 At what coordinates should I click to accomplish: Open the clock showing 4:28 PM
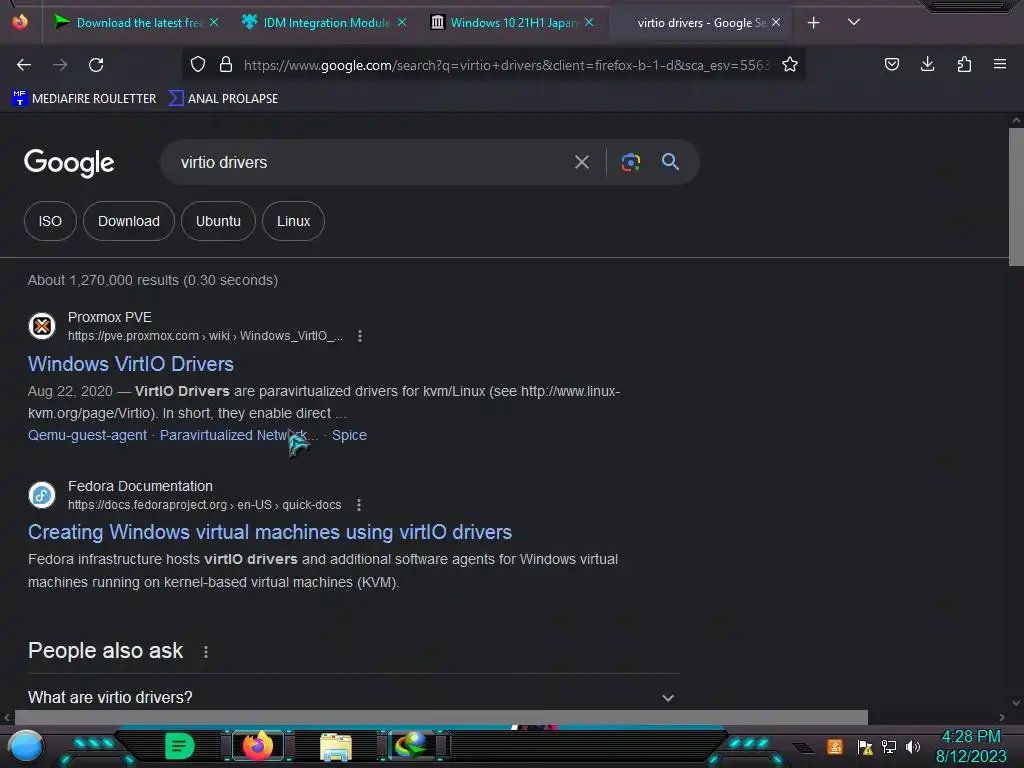pyautogui.click(x=971, y=746)
